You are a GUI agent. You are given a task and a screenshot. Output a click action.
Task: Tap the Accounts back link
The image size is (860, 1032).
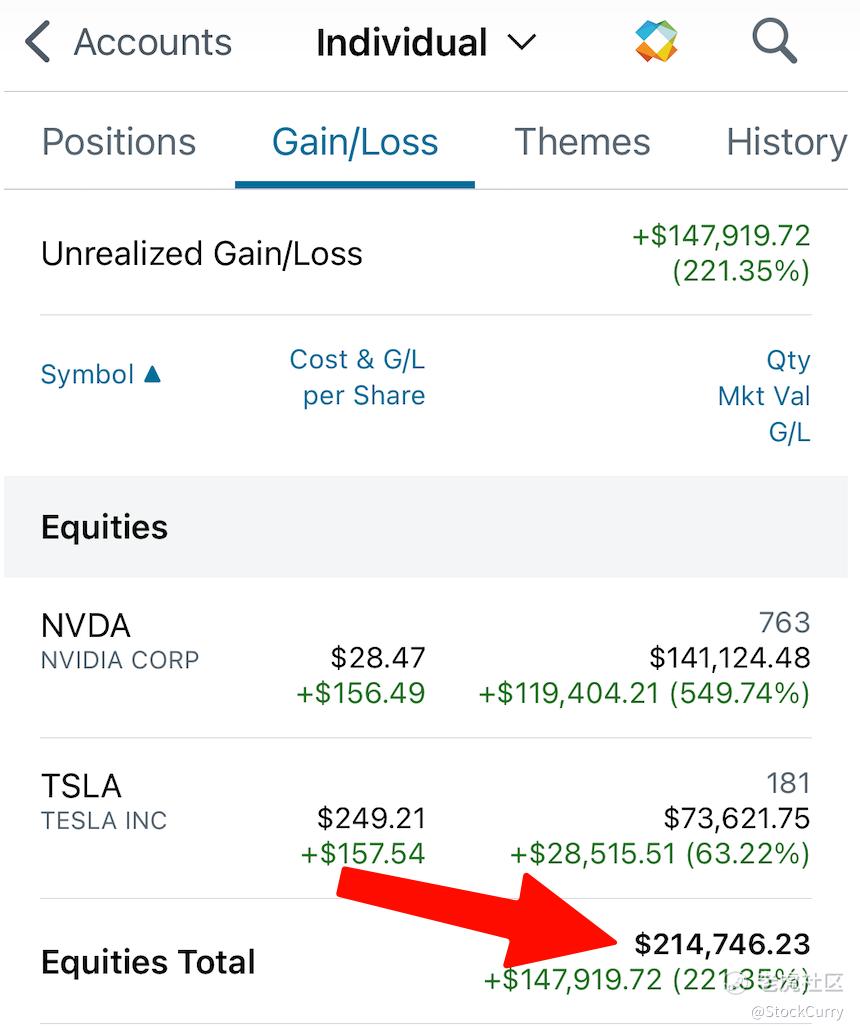pyautogui.click(x=152, y=43)
